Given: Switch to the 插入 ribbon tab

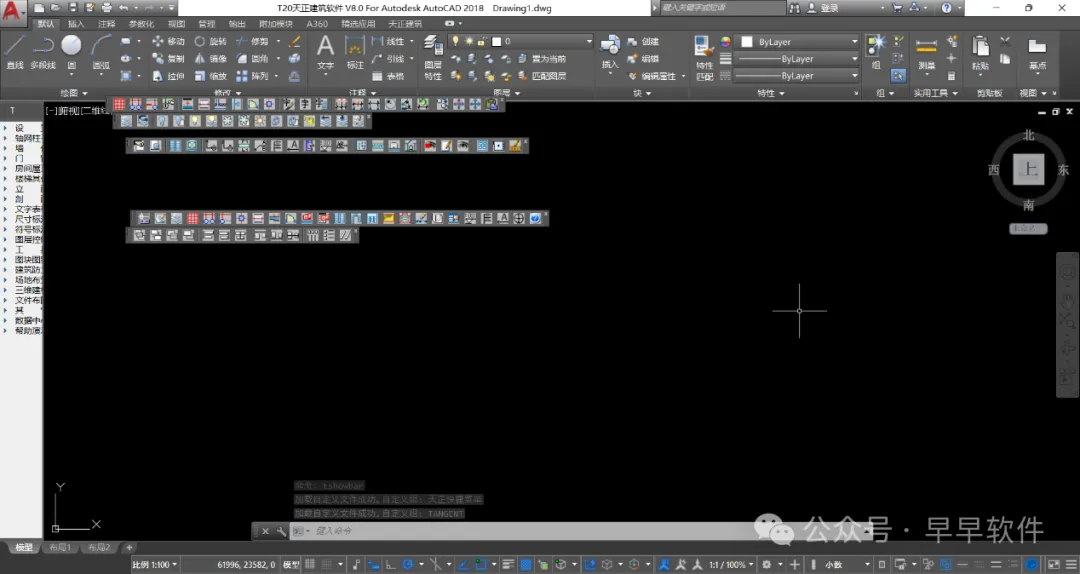Looking at the screenshot, I should coord(76,23).
